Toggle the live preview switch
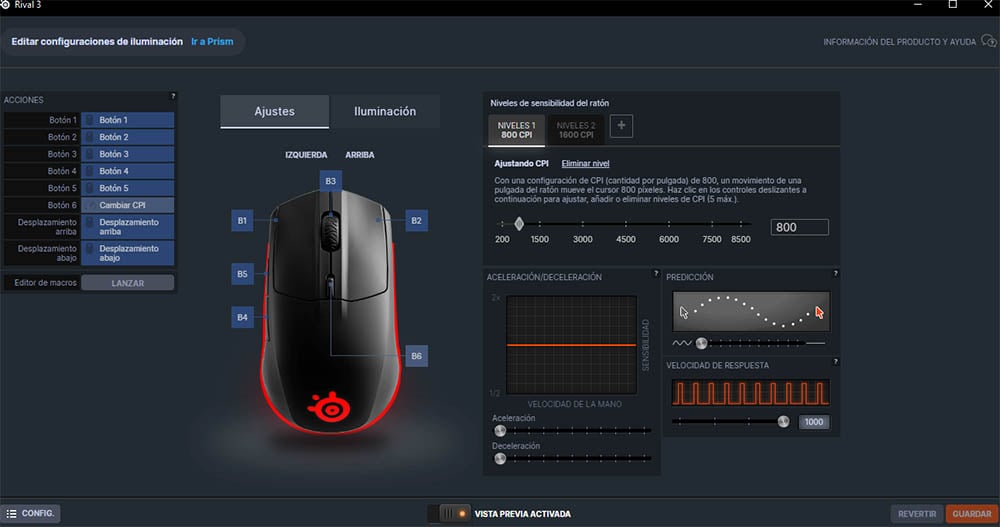1000x527 pixels. tap(448, 514)
